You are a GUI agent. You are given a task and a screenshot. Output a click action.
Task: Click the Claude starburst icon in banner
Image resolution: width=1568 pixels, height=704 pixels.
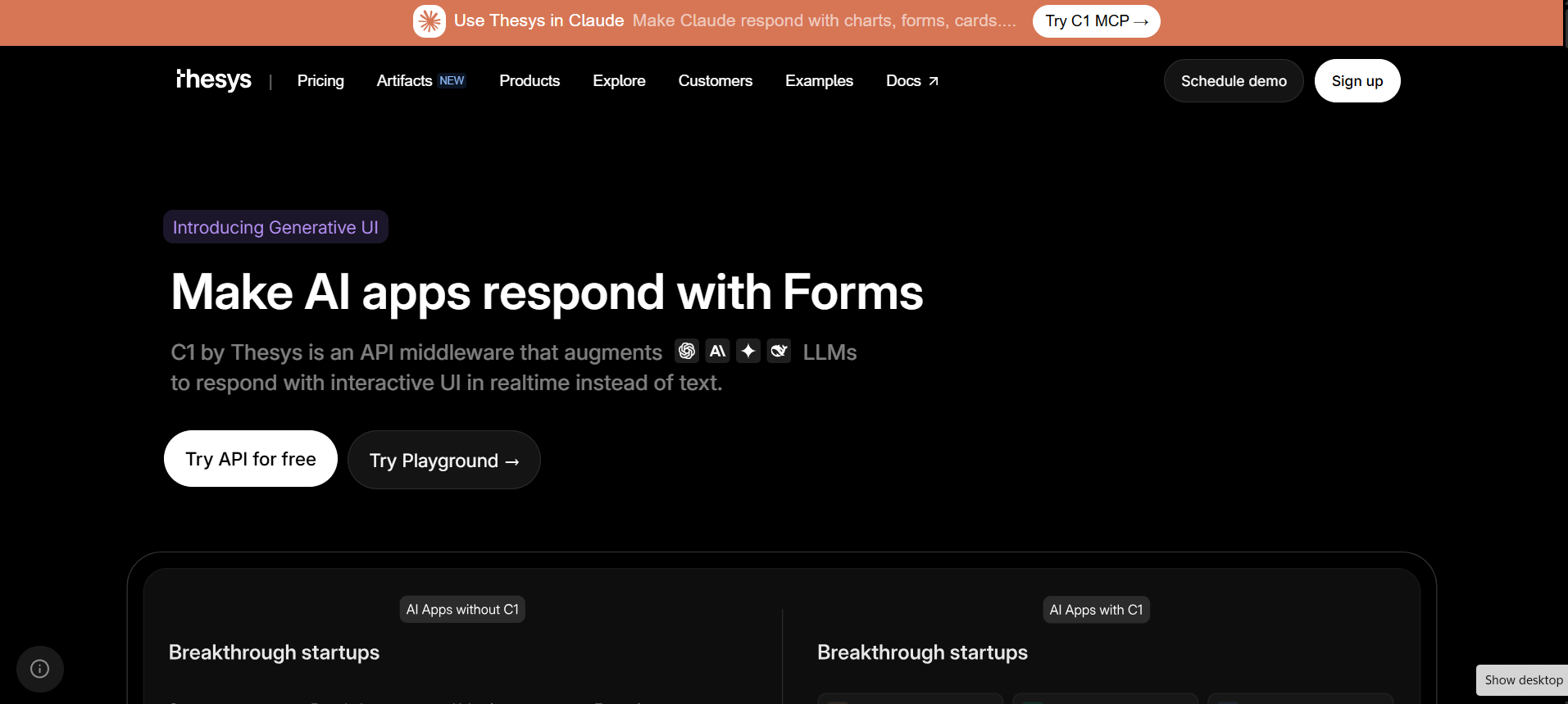point(429,21)
